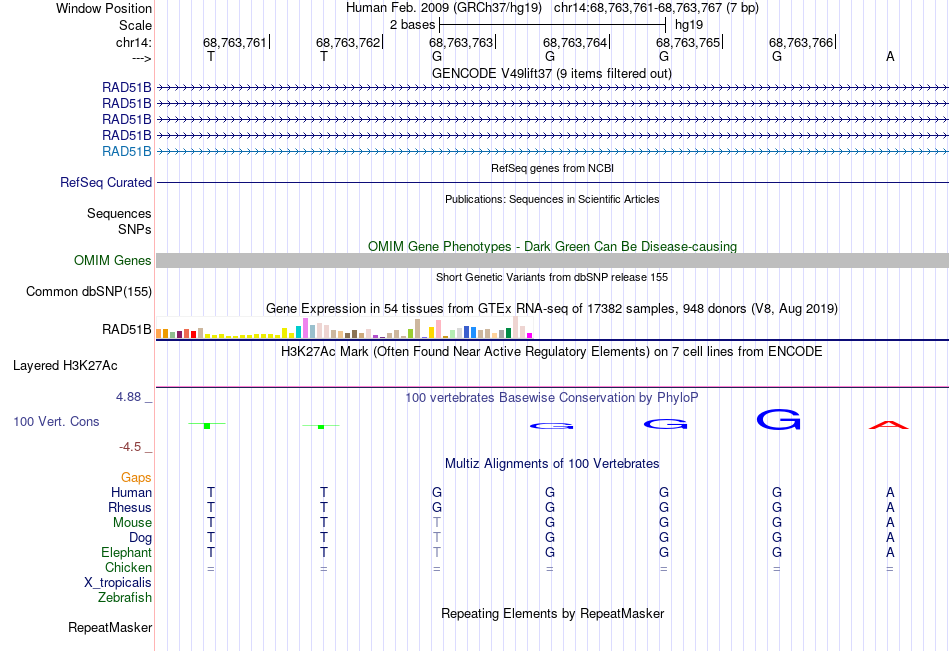Viewport: 950px width, 651px height.
Task: Open '100 vertebrates Basewise Conservation by PhyloP' title
Action: (551, 398)
